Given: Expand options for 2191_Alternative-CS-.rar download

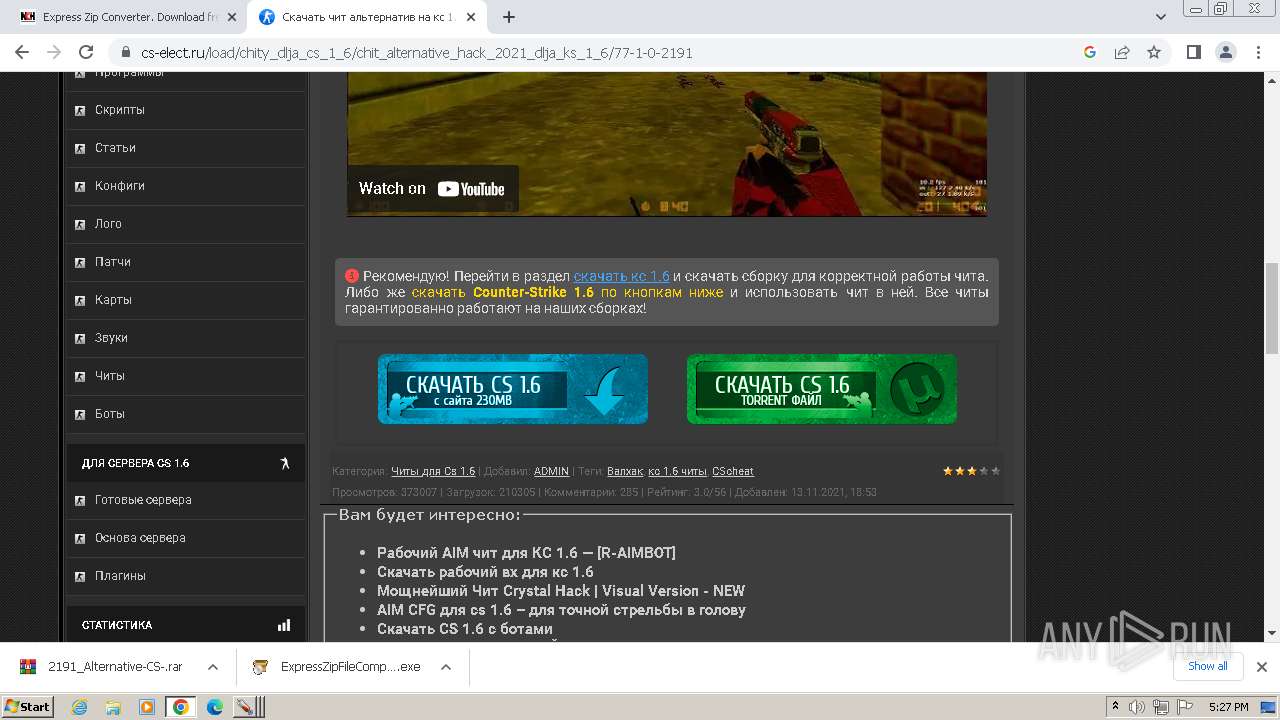Looking at the screenshot, I should click(x=213, y=667).
